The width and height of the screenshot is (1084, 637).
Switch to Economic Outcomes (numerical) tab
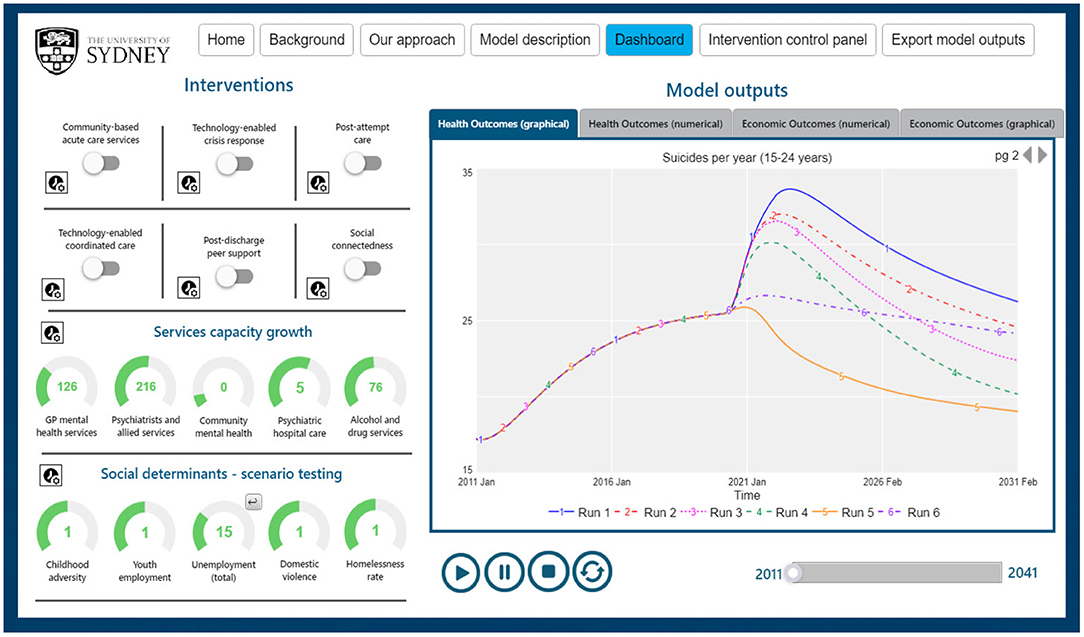tap(816, 124)
